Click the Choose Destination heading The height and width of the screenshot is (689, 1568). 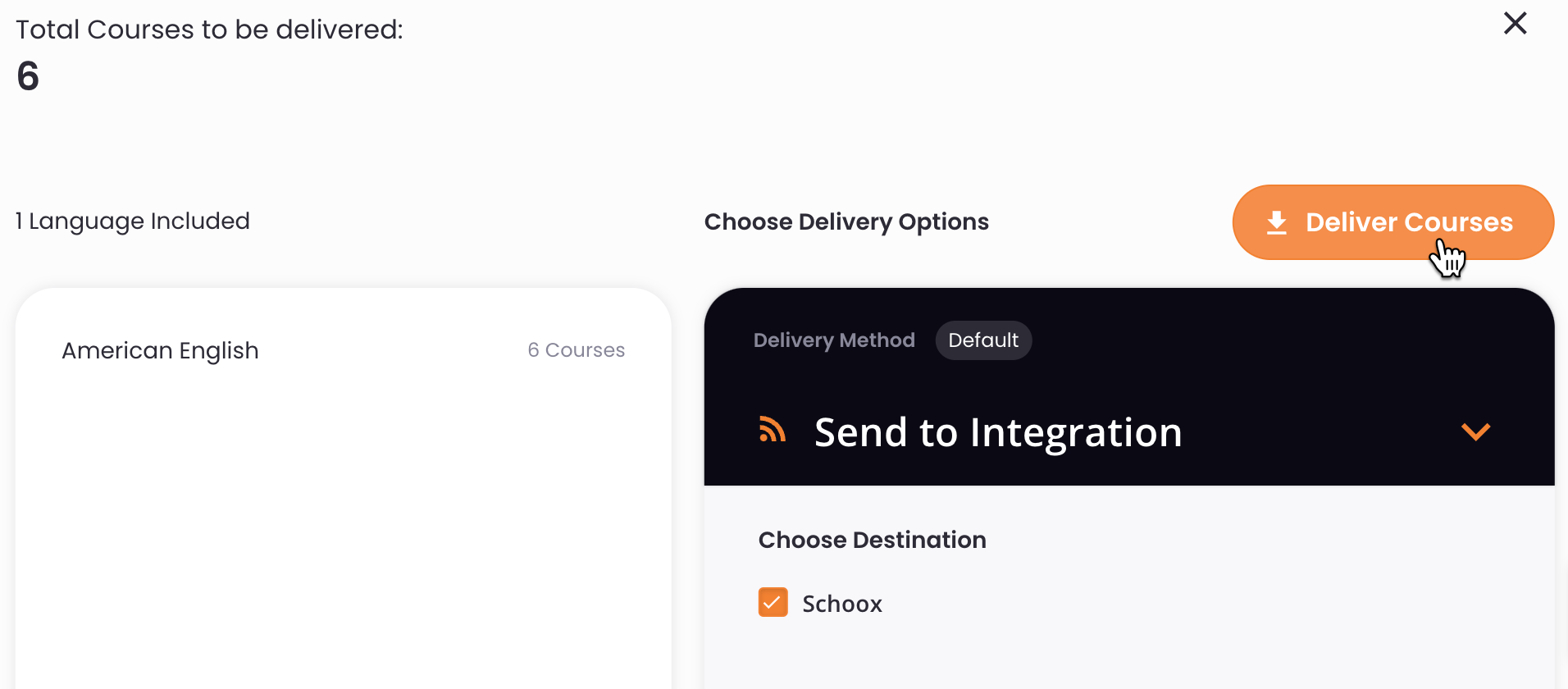[872, 540]
